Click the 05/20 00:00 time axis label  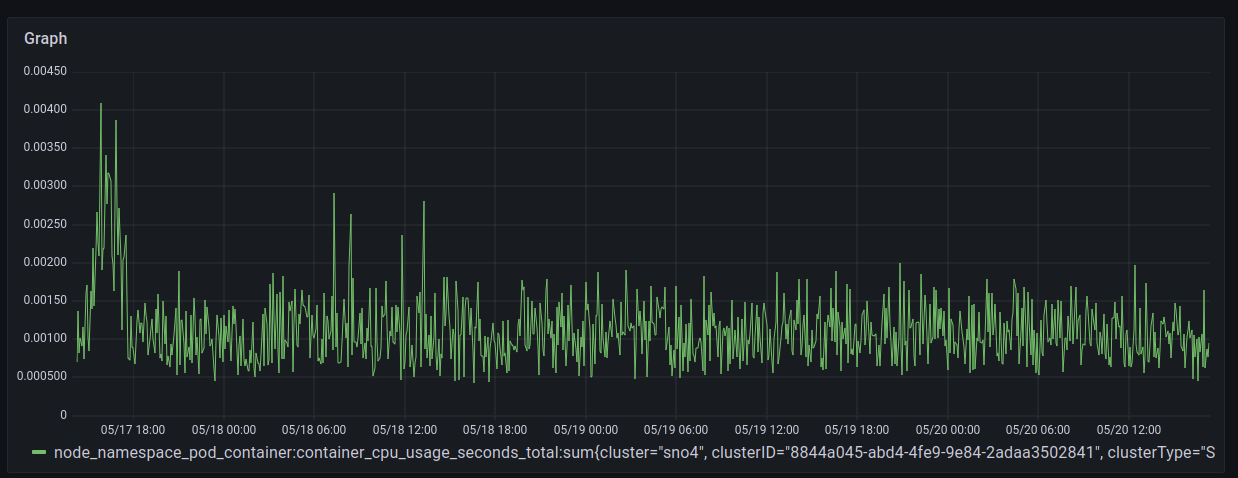pos(947,429)
